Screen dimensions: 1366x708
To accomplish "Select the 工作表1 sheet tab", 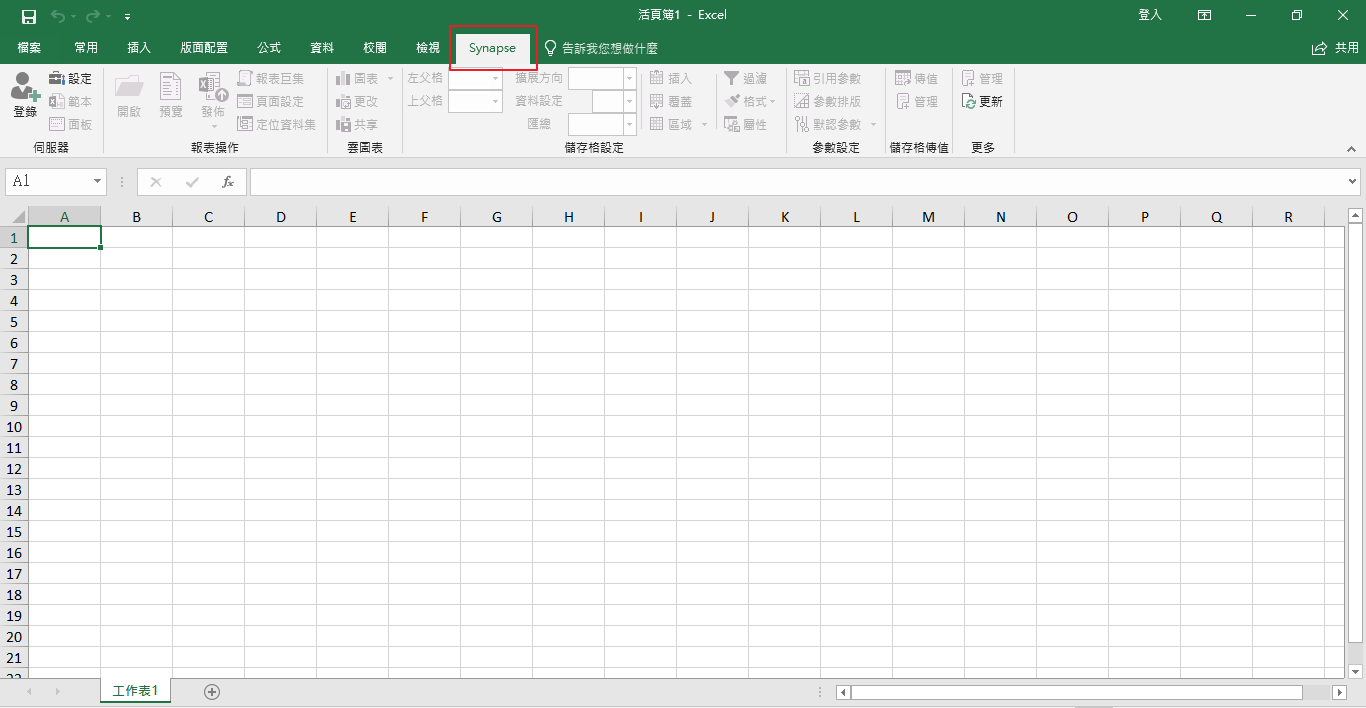I will [135, 691].
